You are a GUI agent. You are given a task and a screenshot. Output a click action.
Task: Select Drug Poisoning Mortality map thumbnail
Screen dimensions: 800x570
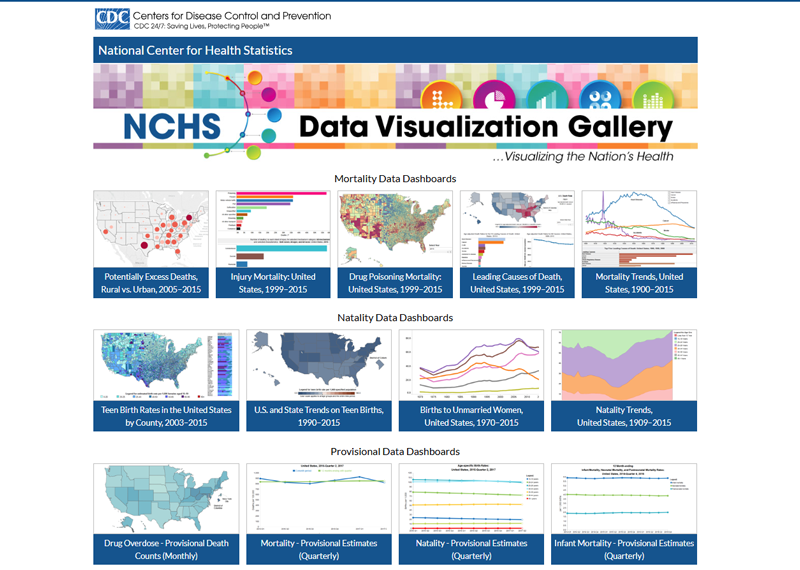click(394, 228)
